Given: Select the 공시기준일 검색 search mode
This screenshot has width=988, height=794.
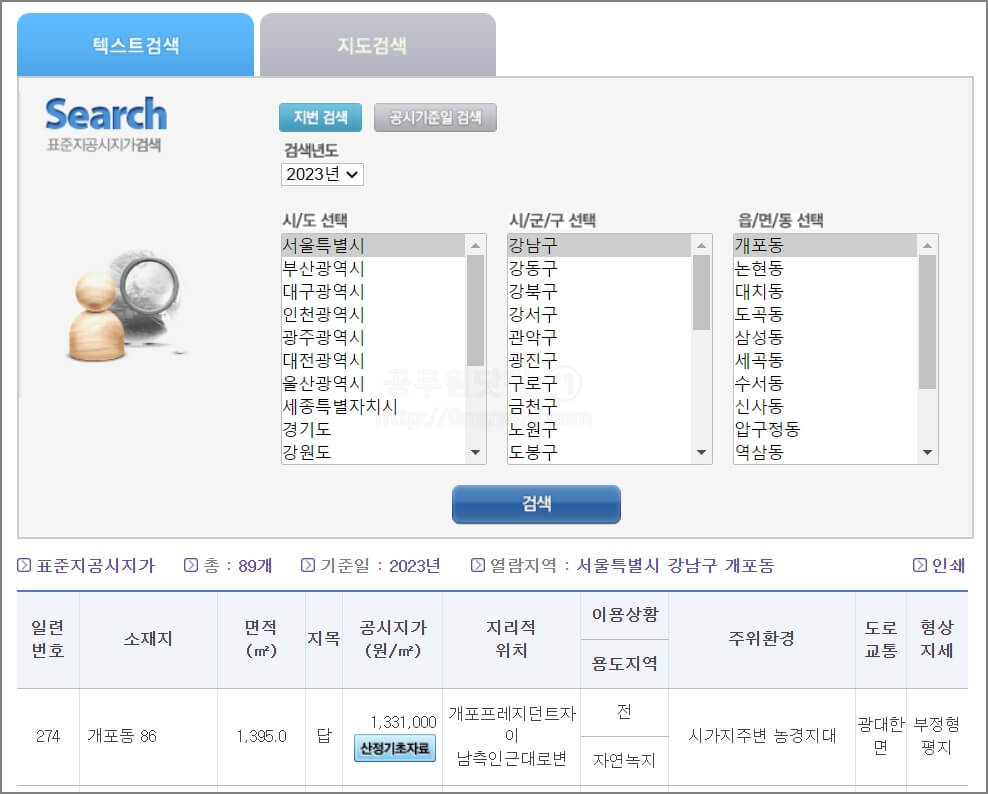Looking at the screenshot, I should click(435, 117).
